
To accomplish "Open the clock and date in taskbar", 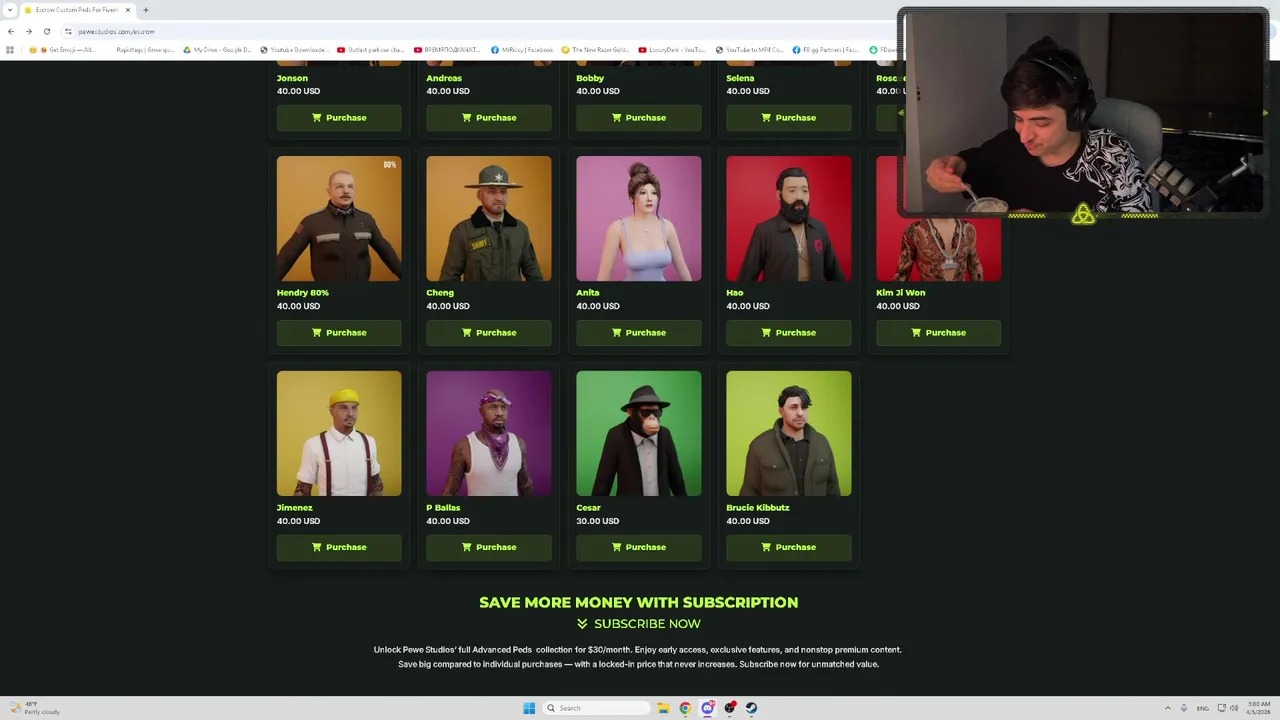I will 1257,708.
